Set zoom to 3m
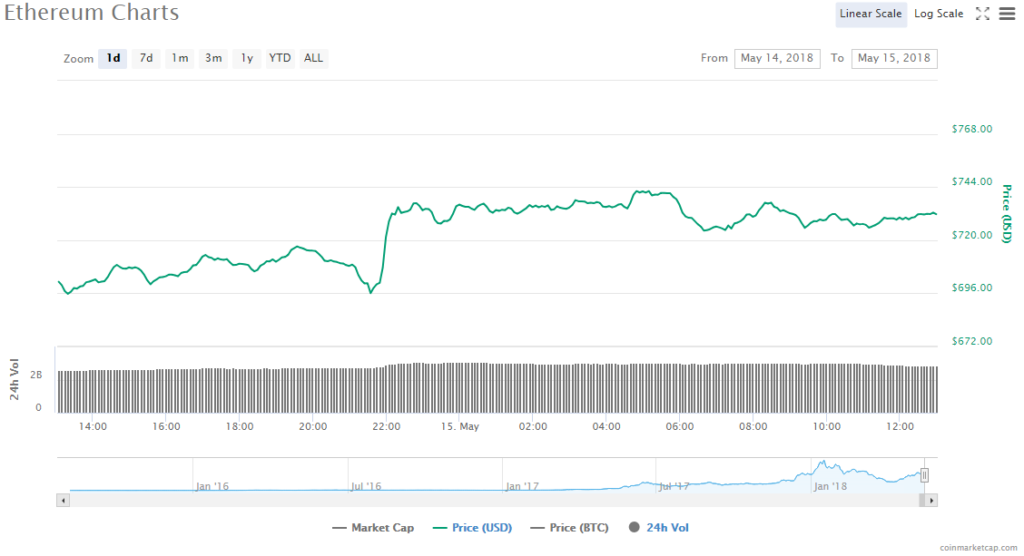This screenshot has height=556, width=1024. click(x=213, y=58)
